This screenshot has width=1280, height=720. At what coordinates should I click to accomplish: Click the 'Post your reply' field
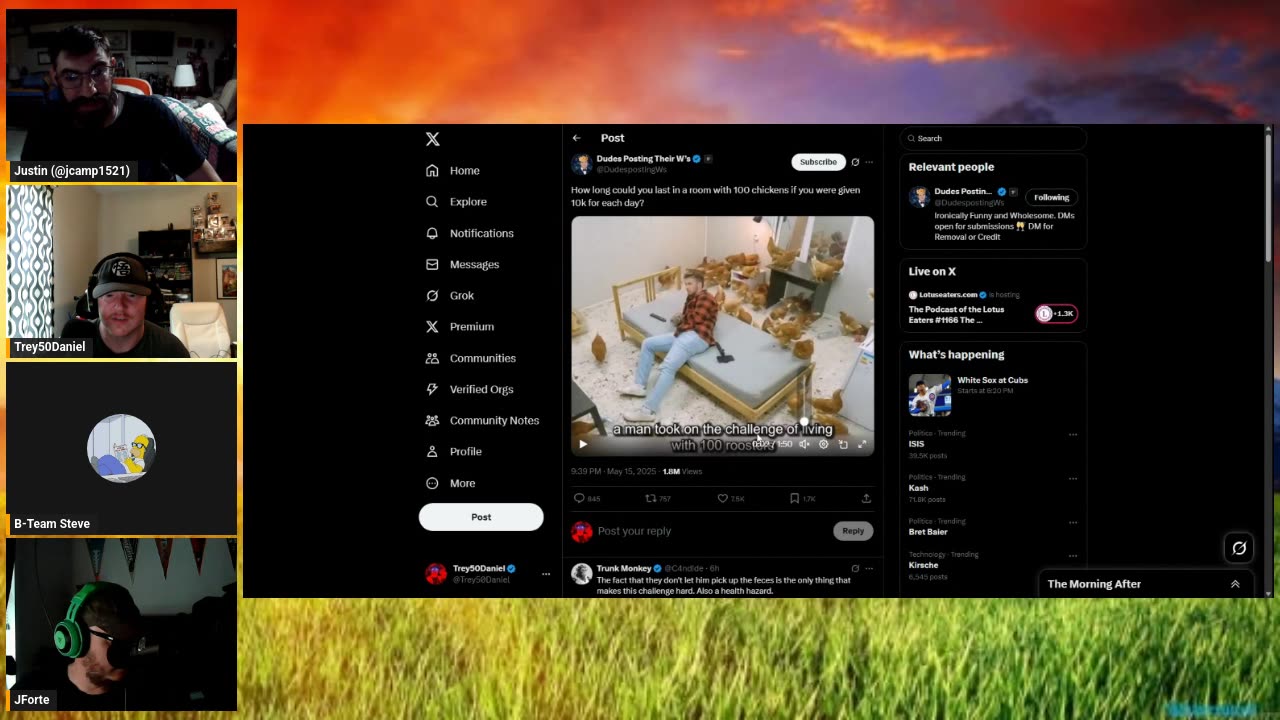tap(710, 531)
